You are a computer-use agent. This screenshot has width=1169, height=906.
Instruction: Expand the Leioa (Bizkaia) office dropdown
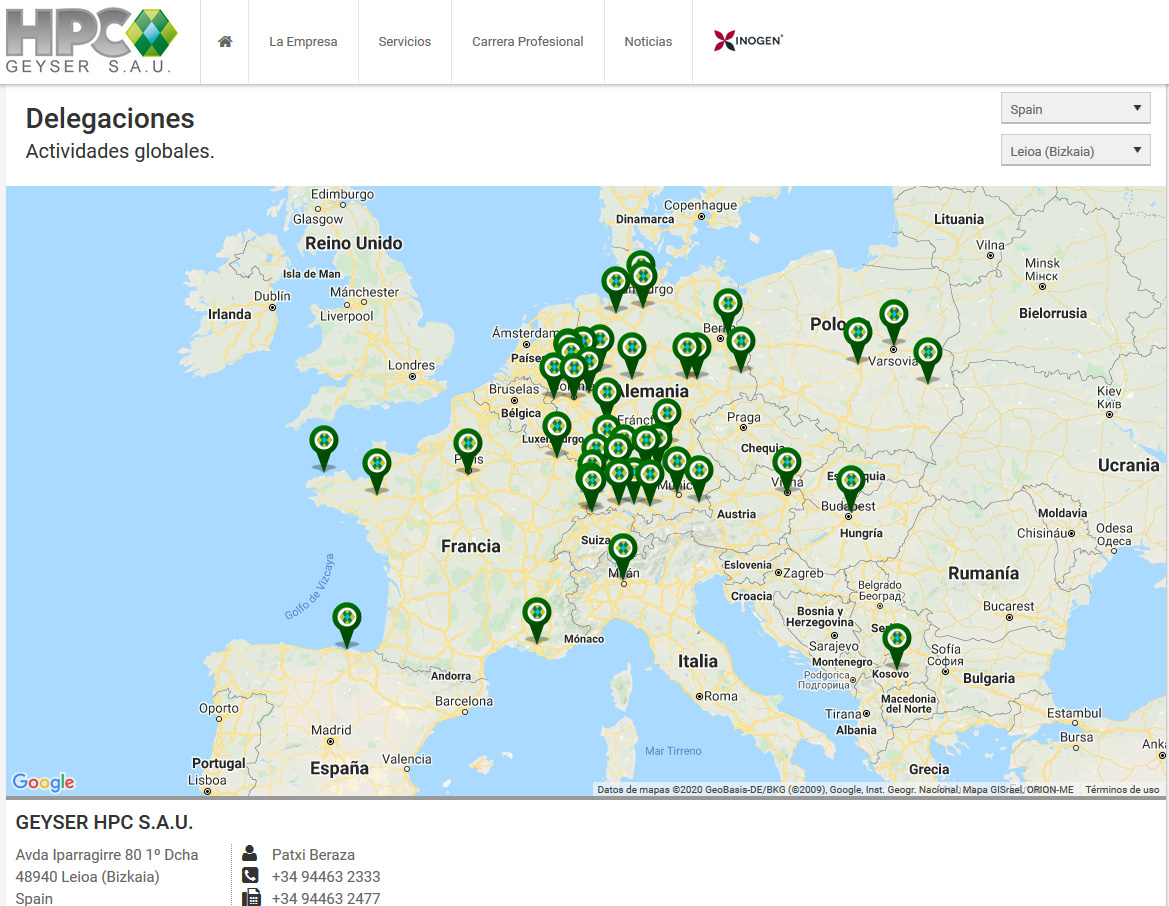[x=1075, y=152]
